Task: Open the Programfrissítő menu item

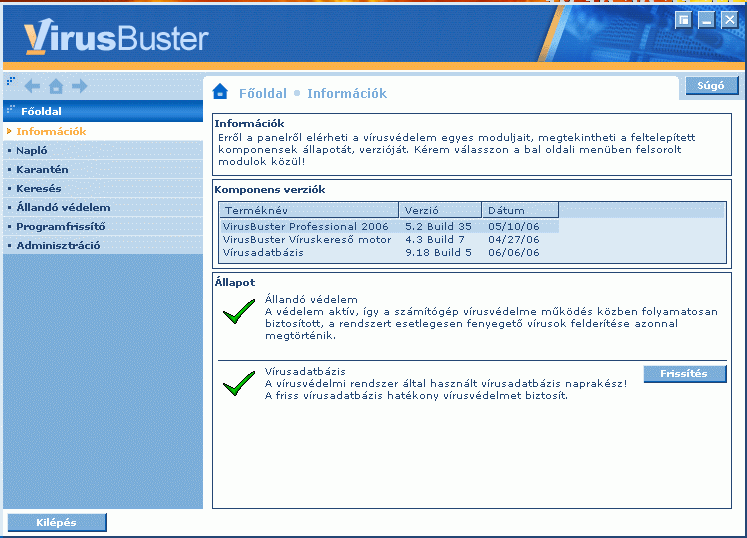Action: click(103, 226)
